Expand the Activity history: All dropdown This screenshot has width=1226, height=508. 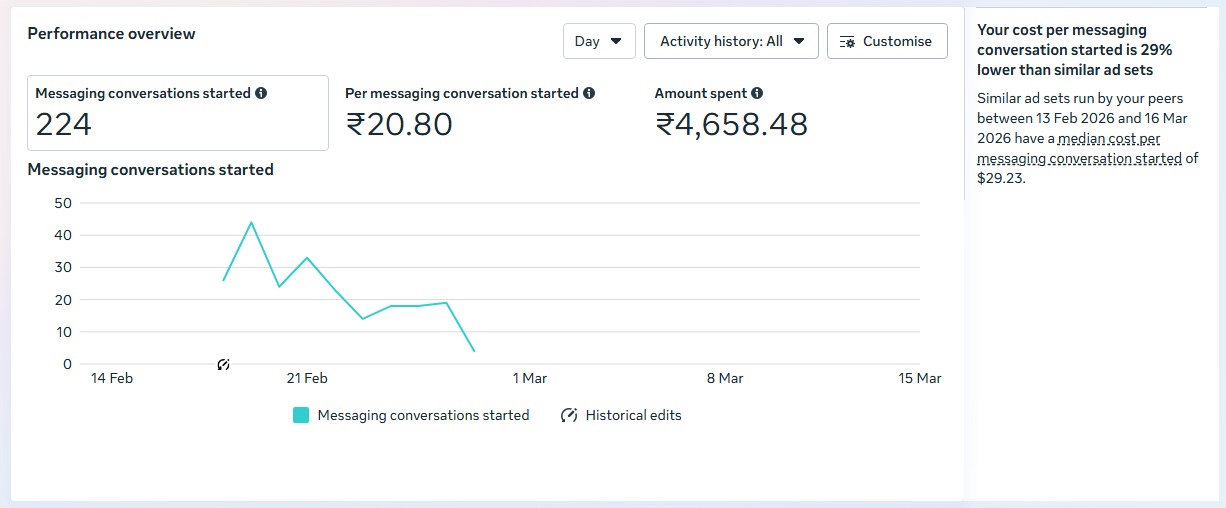pyautogui.click(x=731, y=41)
